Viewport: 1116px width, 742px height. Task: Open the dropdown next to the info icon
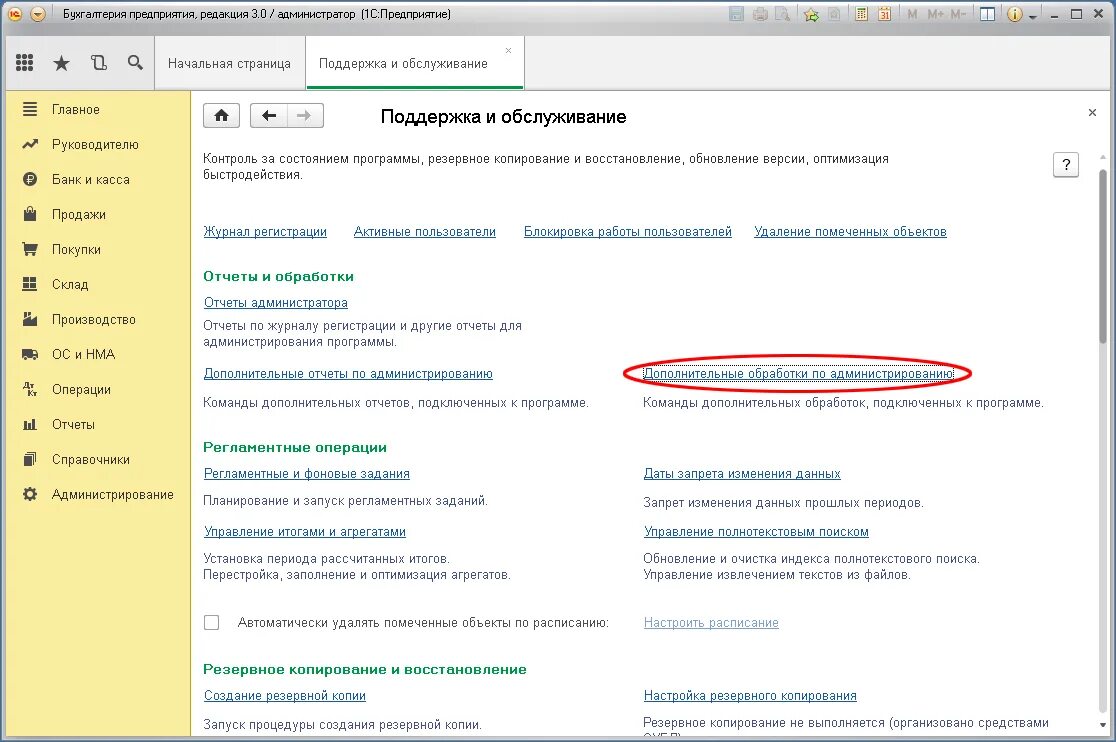[x=1030, y=14]
